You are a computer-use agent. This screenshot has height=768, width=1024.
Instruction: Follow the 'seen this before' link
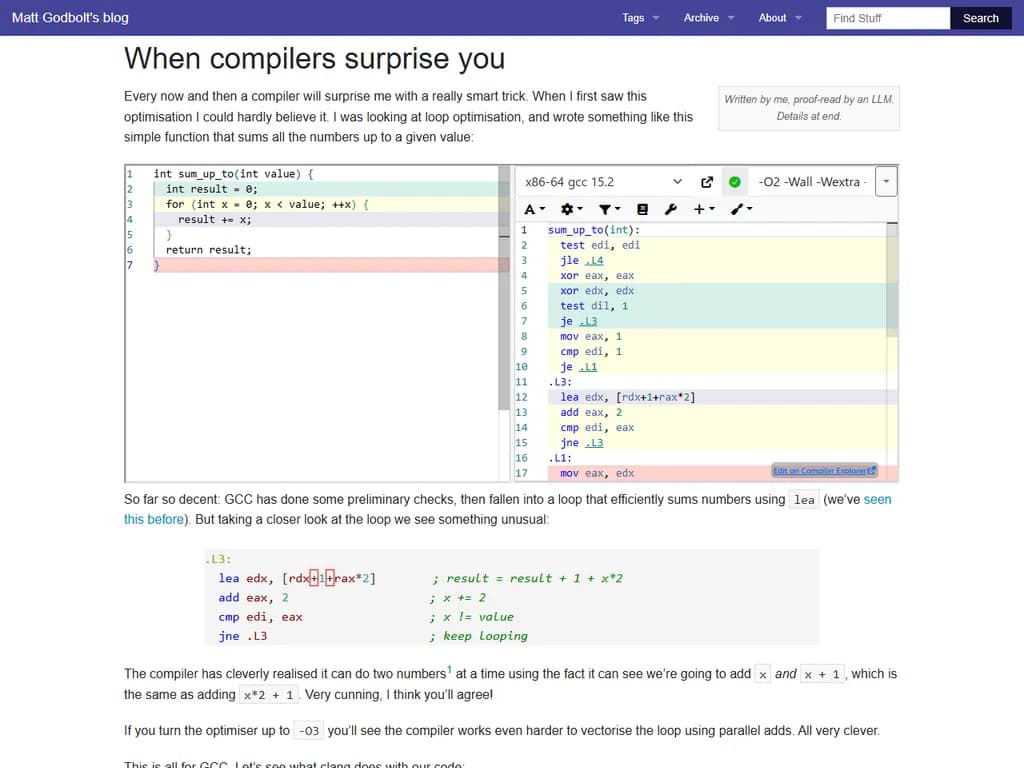point(877,499)
